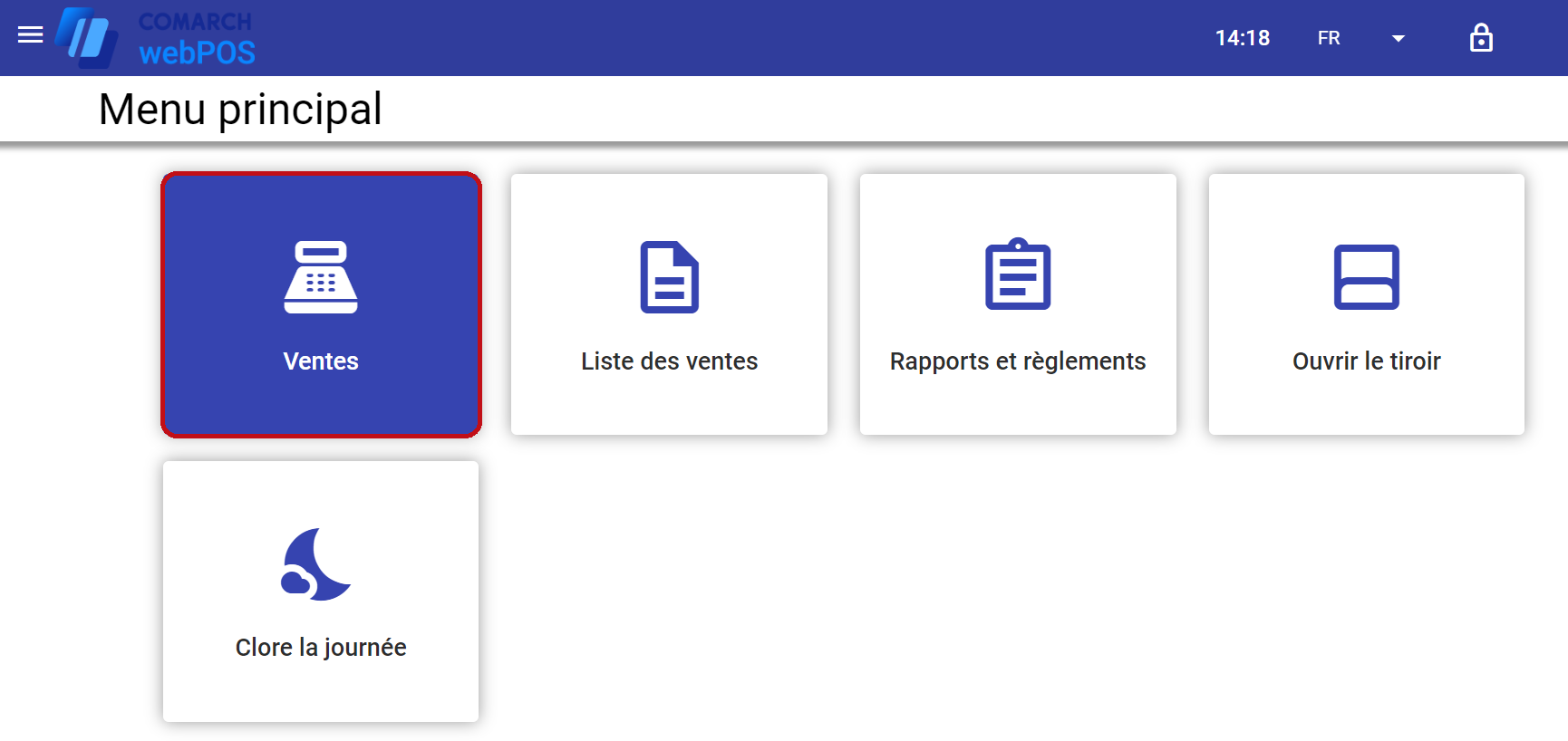Click the Comarch webPOS logo
This screenshot has width=1568, height=741.
tap(155, 38)
